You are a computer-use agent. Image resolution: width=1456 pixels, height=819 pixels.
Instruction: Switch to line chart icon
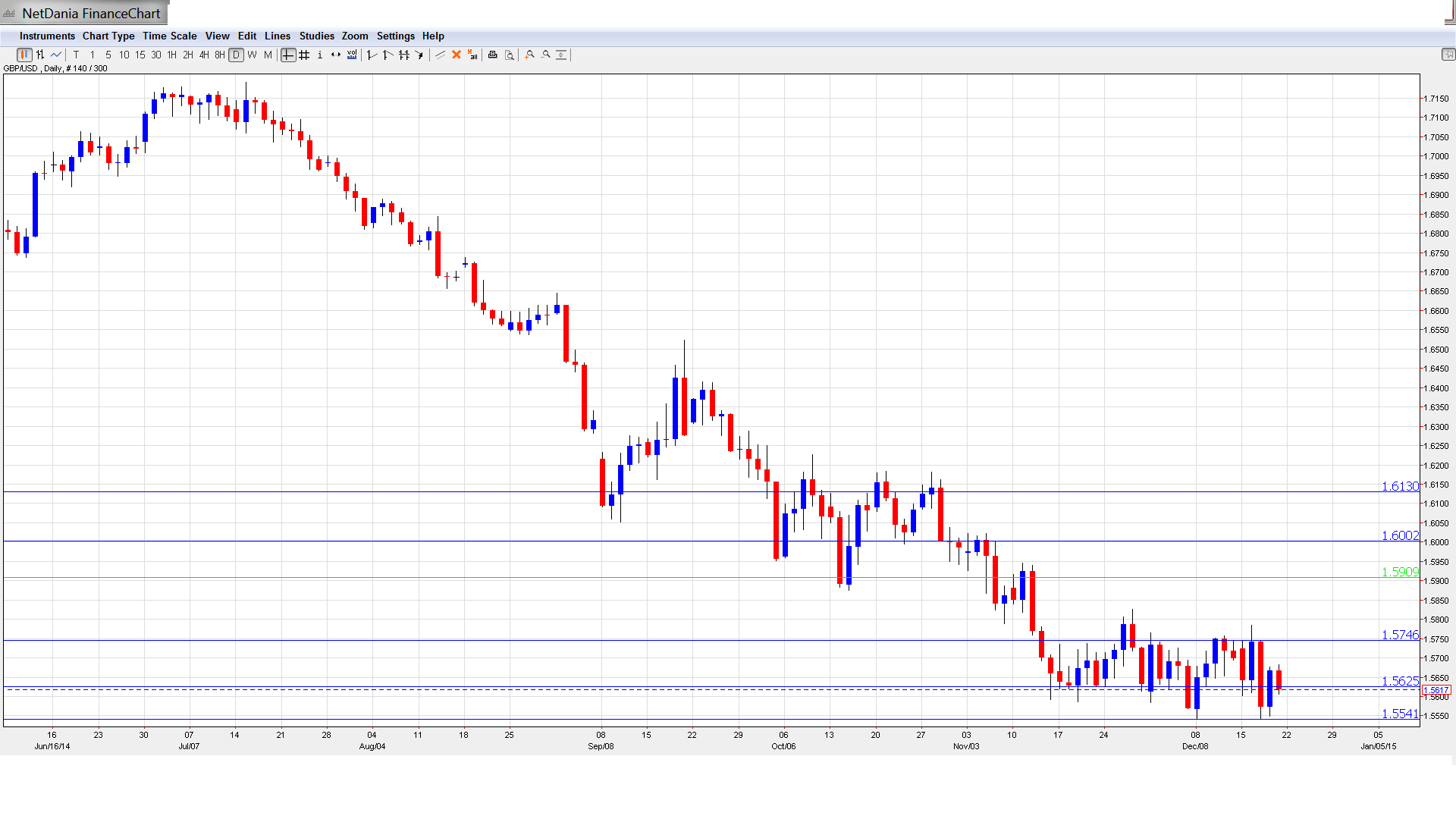click(56, 55)
